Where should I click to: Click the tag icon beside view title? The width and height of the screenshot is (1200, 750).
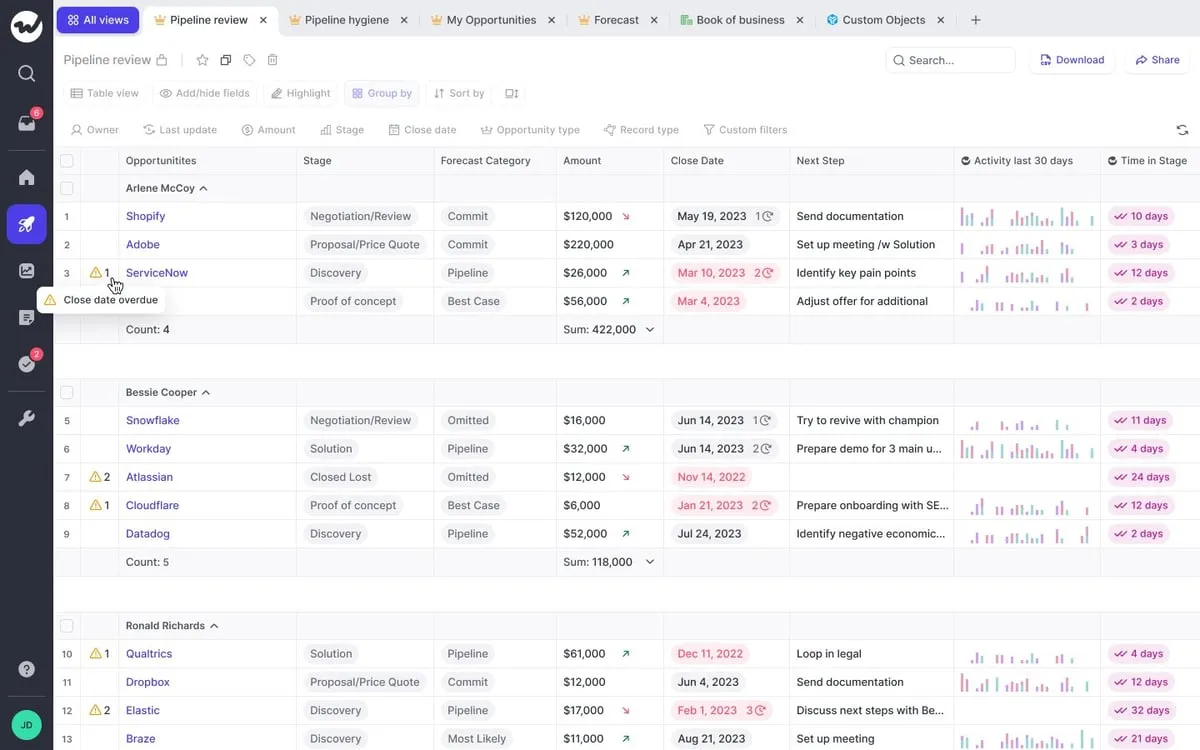tap(249, 60)
